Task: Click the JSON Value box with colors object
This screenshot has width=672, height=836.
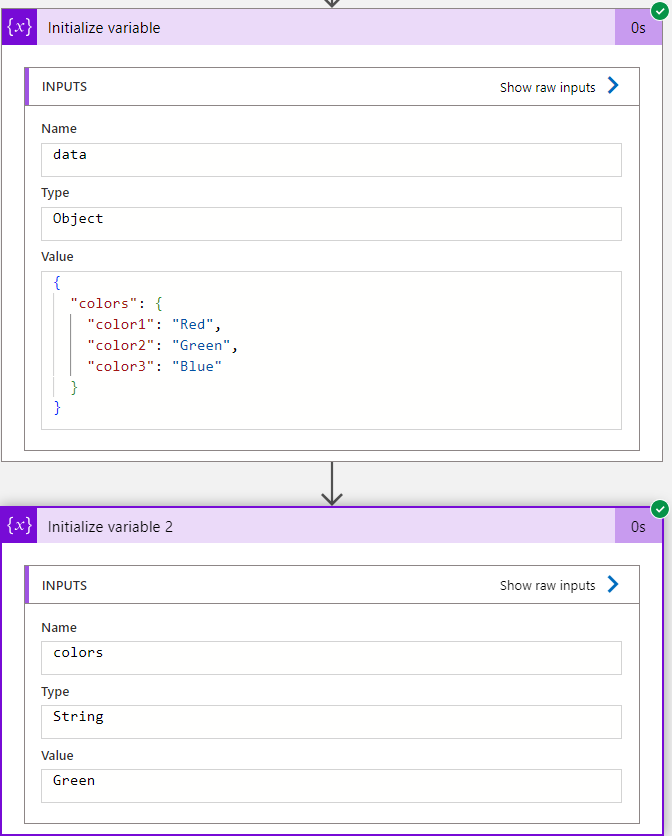Action: [x=331, y=350]
